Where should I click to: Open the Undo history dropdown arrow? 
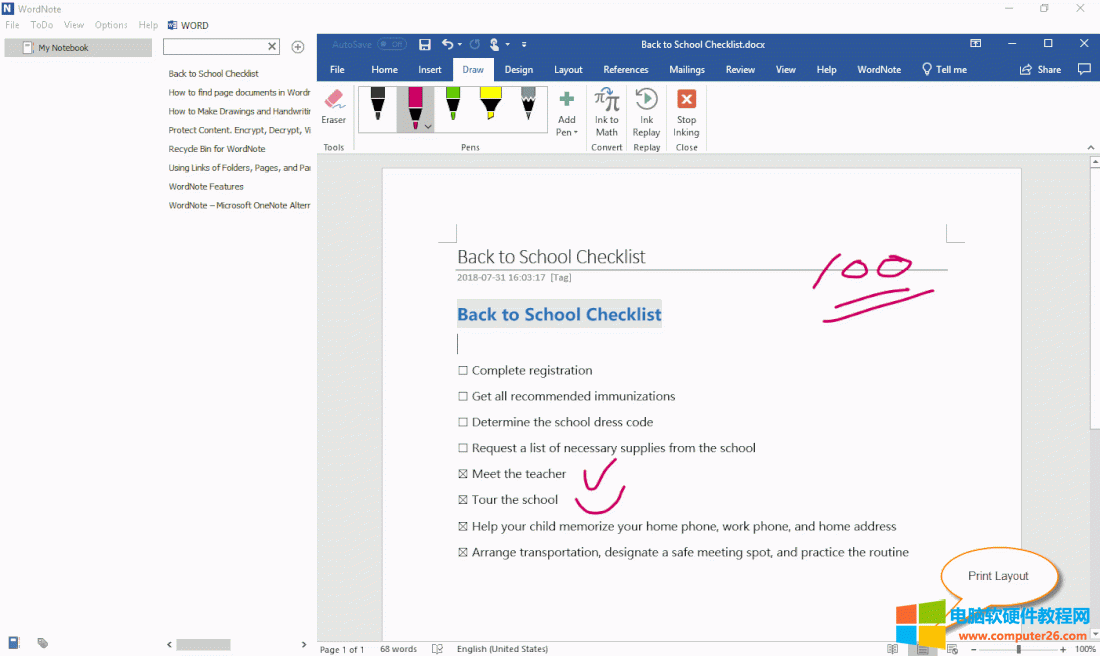tap(459, 45)
